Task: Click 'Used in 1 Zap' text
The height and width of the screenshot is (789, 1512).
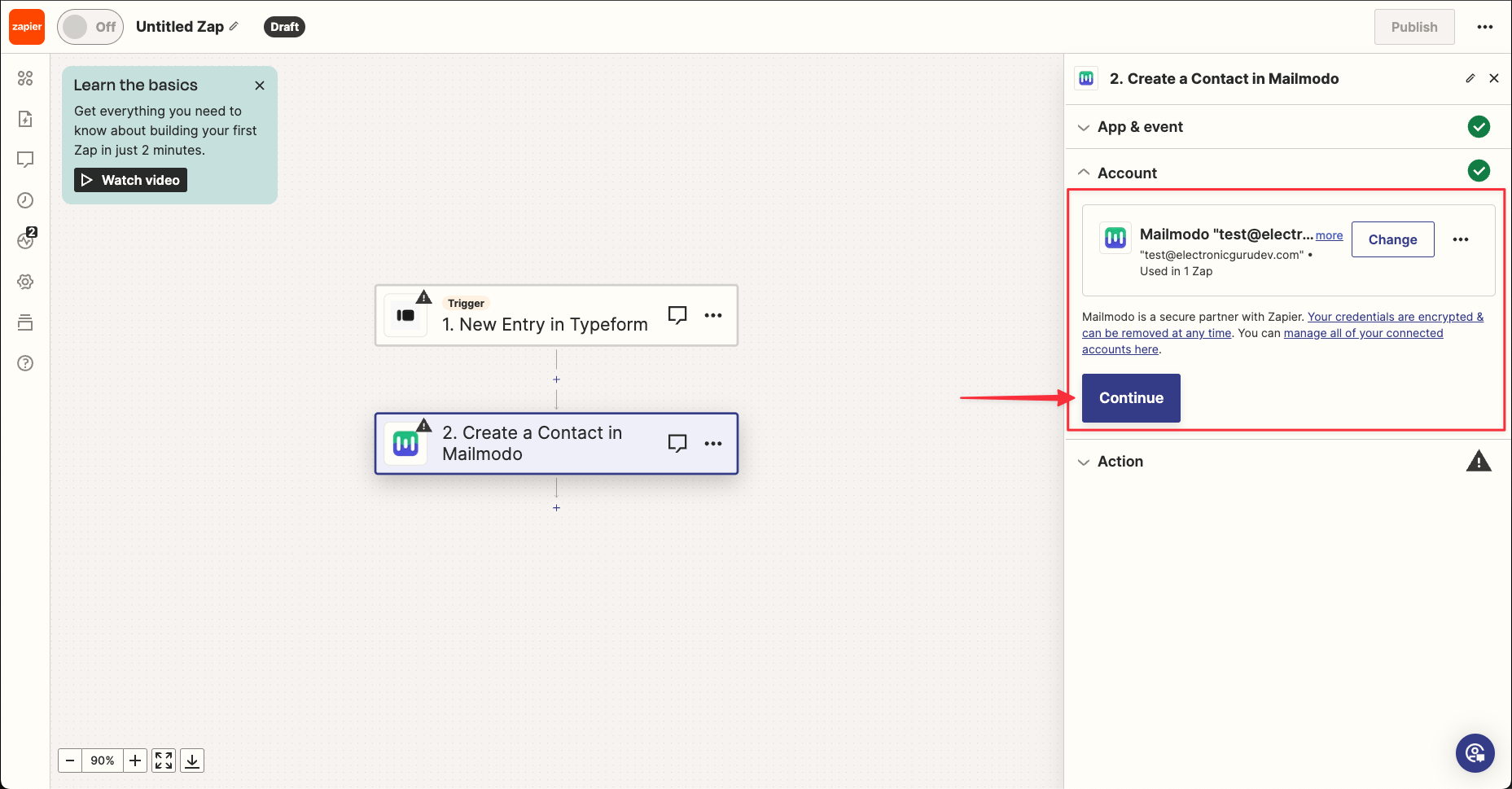Action: (1176, 271)
